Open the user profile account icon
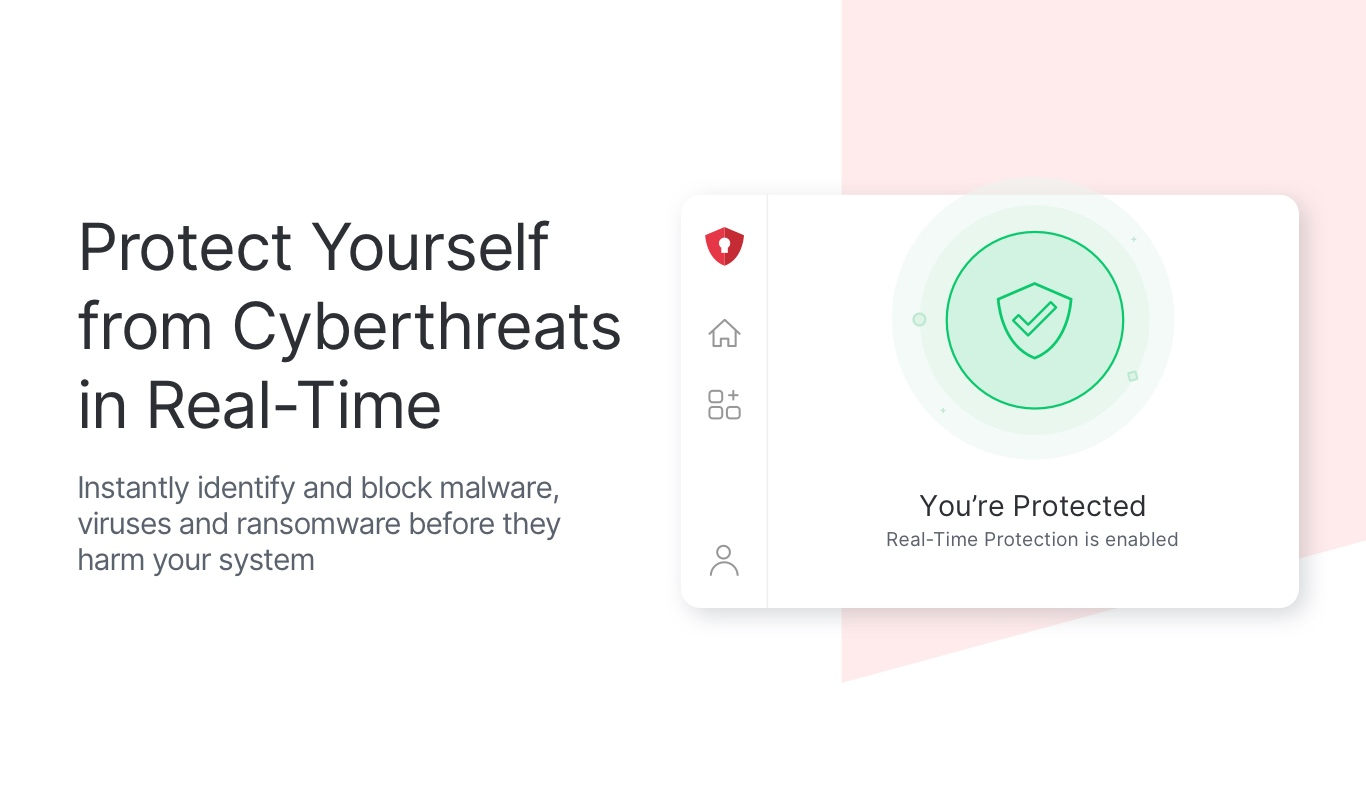1366x786 pixels. pyautogui.click(x=724, y=561)
